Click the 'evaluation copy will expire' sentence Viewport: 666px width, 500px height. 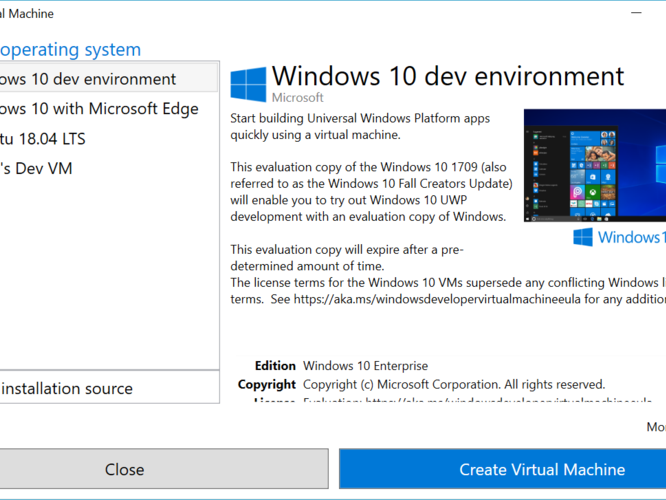[x=347, y=258]
